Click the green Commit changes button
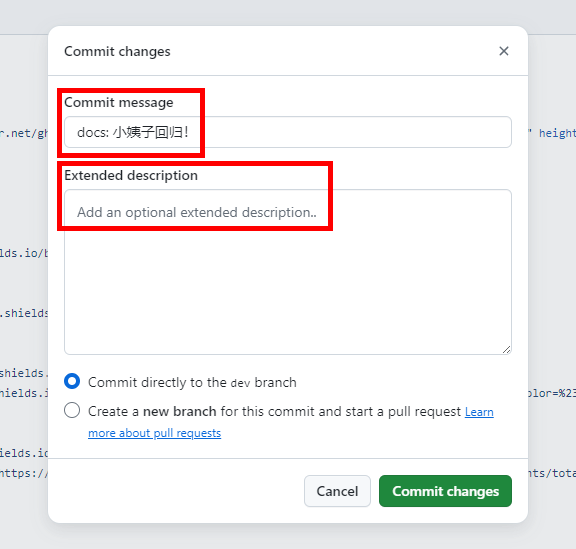 coord(445,491)
